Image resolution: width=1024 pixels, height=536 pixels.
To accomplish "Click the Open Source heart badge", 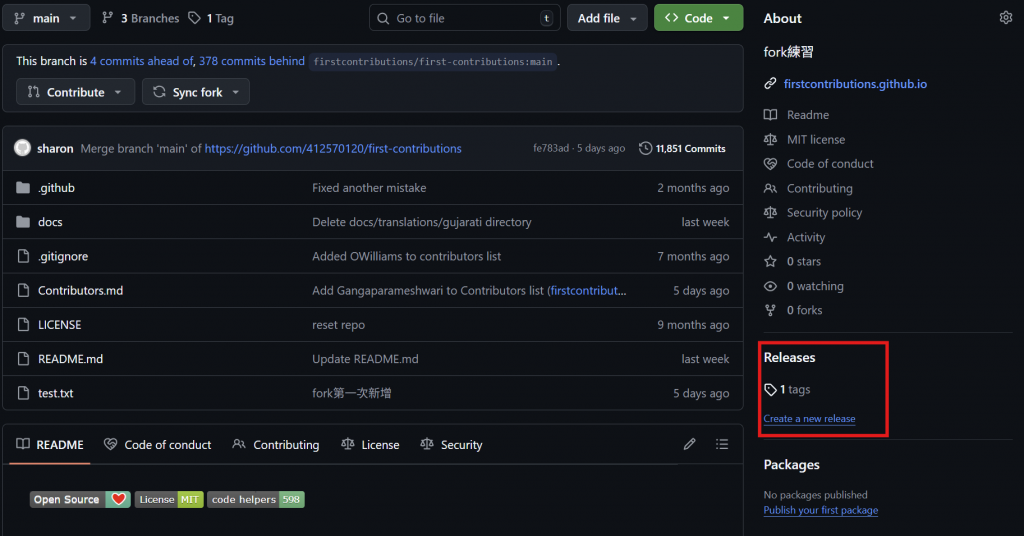I will pos(80,499).
